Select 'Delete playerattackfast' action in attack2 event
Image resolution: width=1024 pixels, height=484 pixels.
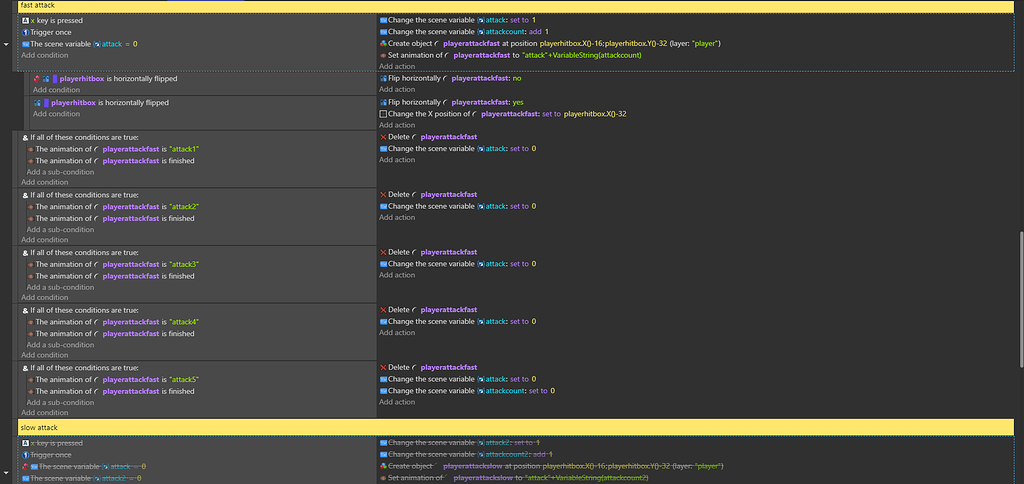(x=428, y=195)
